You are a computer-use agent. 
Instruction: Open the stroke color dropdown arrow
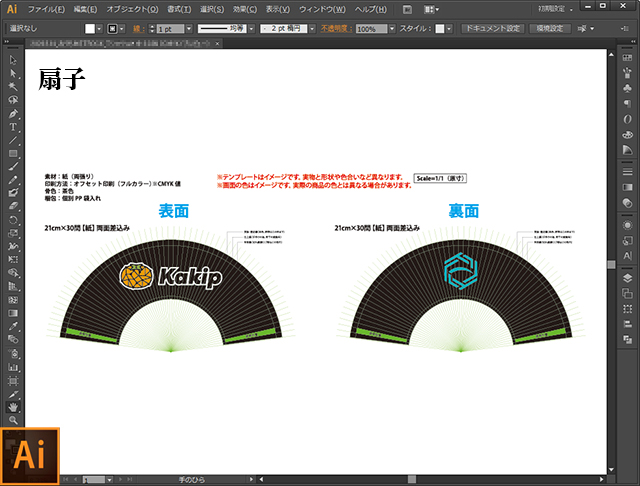[122, 29]
